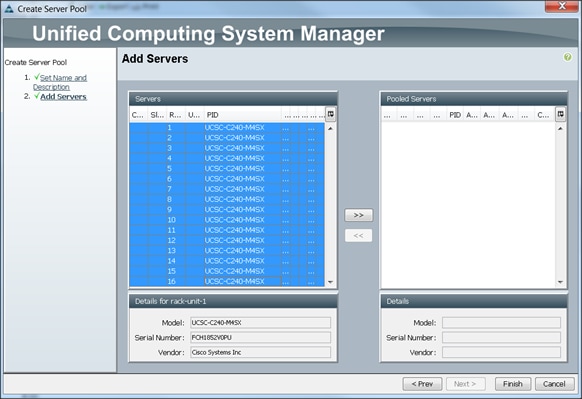Select server row 13 UCSC-C240-M4SX
The image size is (582, 399).
click(227, 251)
